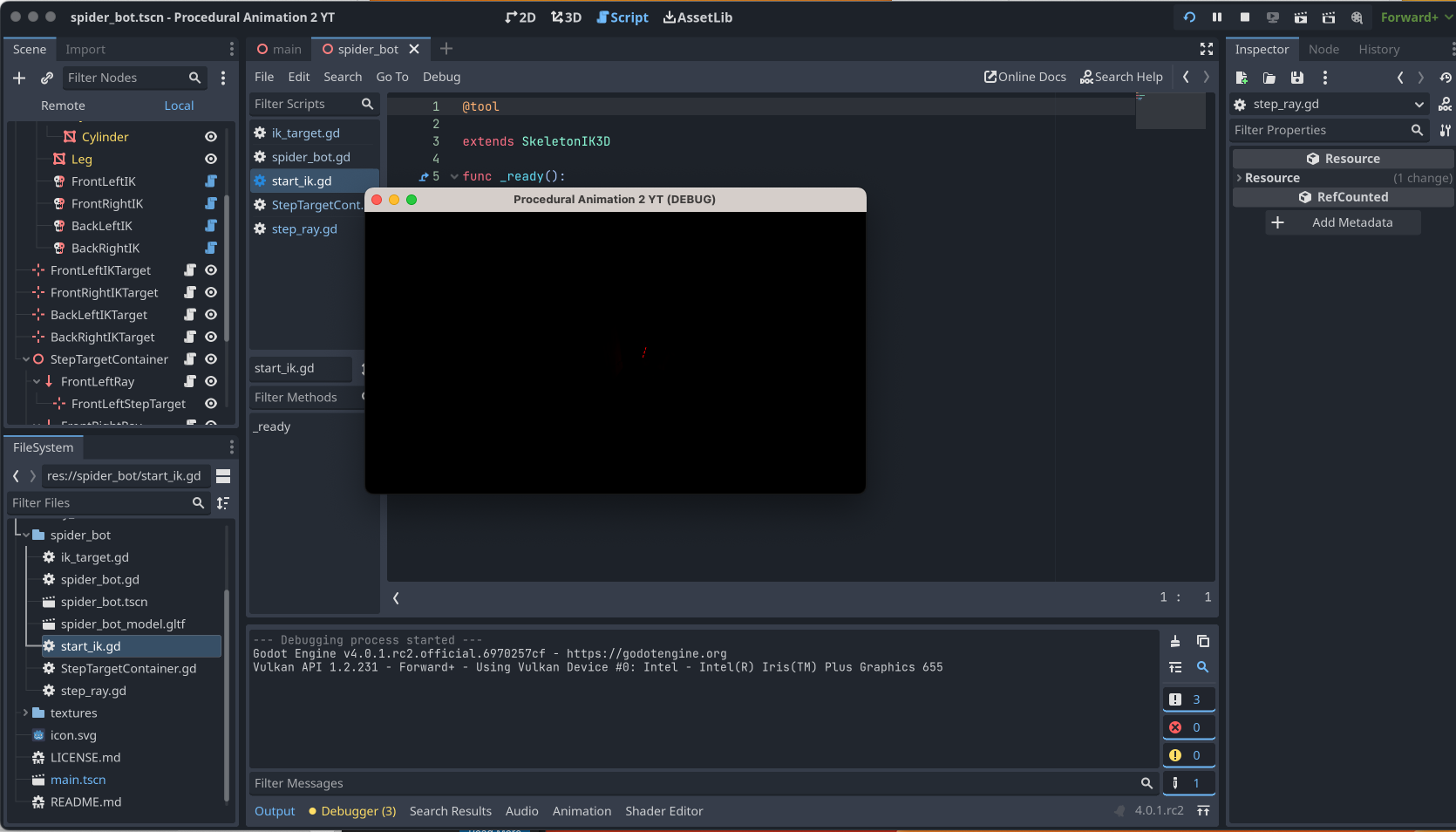
Task: Create a new resource in the Inspector
Action: pyautogui.click(x=1241, y=78)
